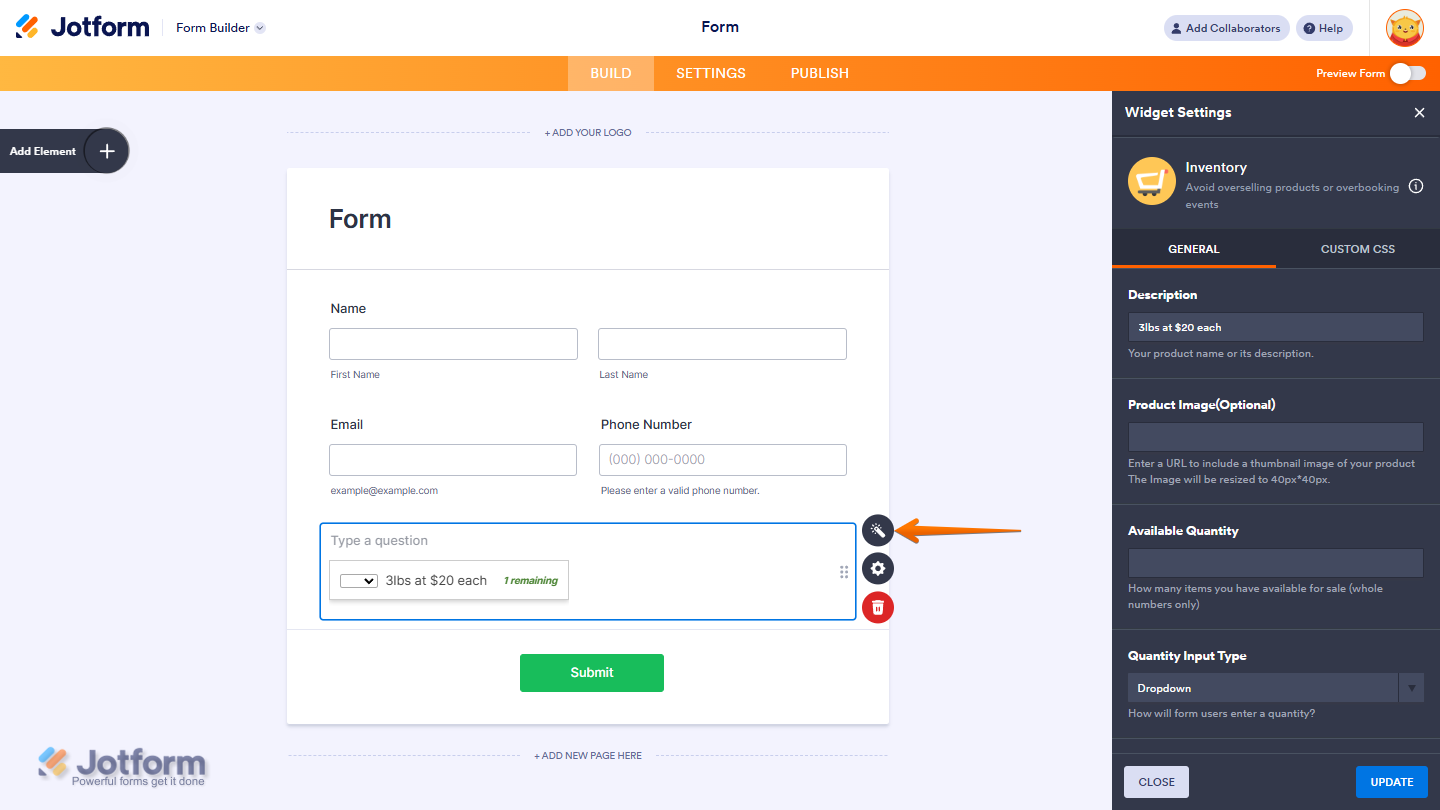Click the Add Collaborators button

(1226, 27)
